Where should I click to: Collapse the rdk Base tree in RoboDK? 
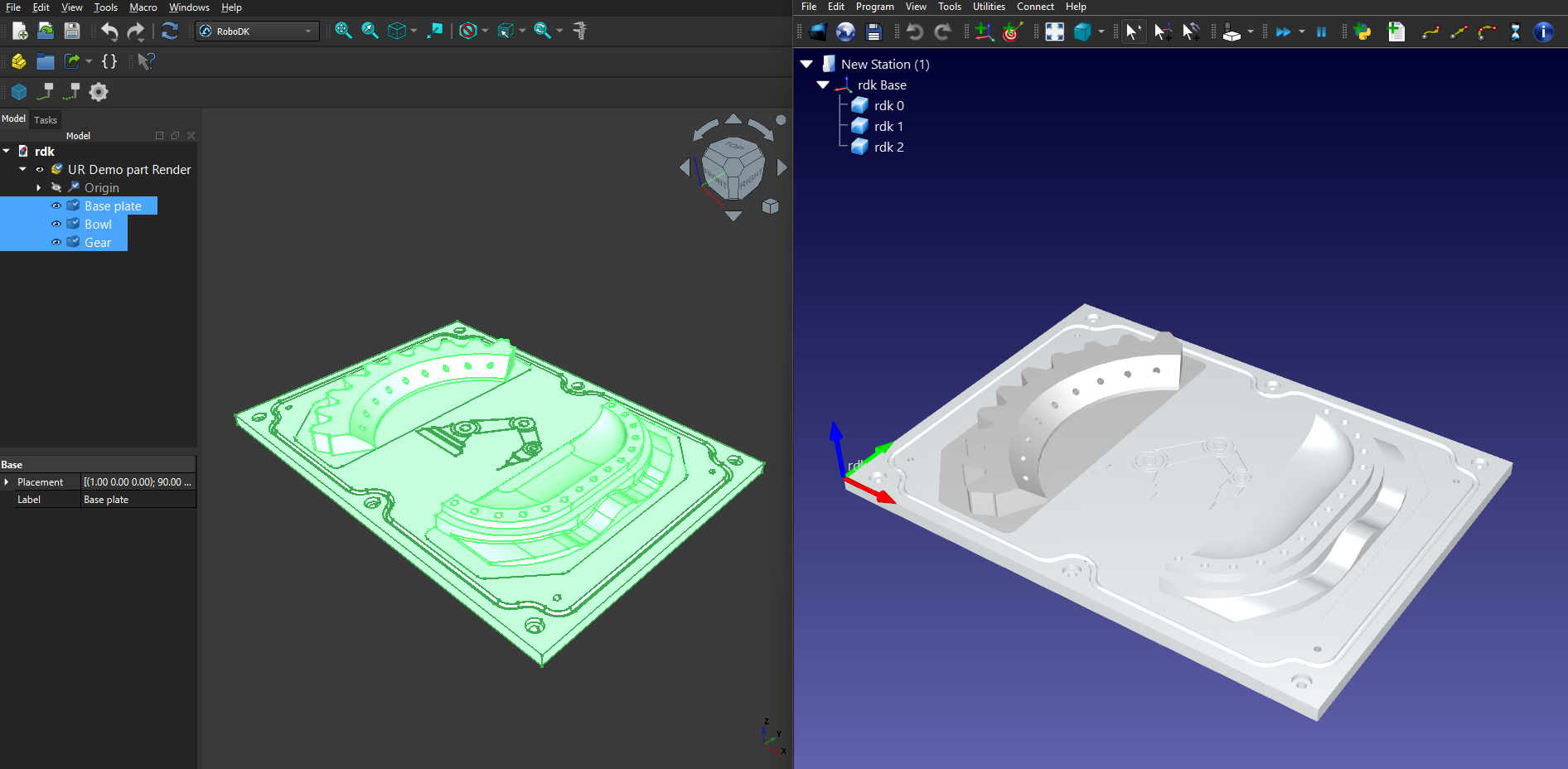click(823, 85)
